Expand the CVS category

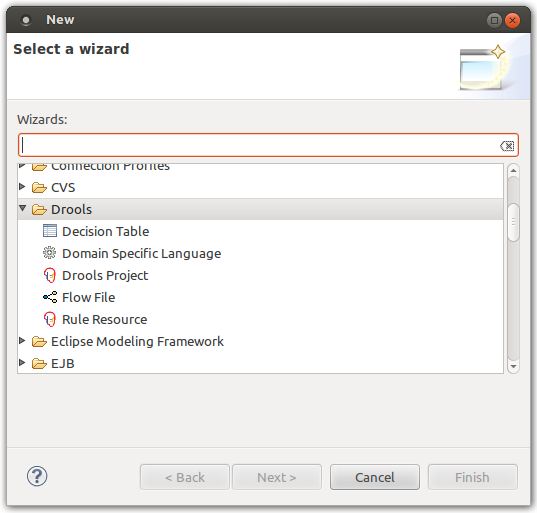[x=22, y=187]
